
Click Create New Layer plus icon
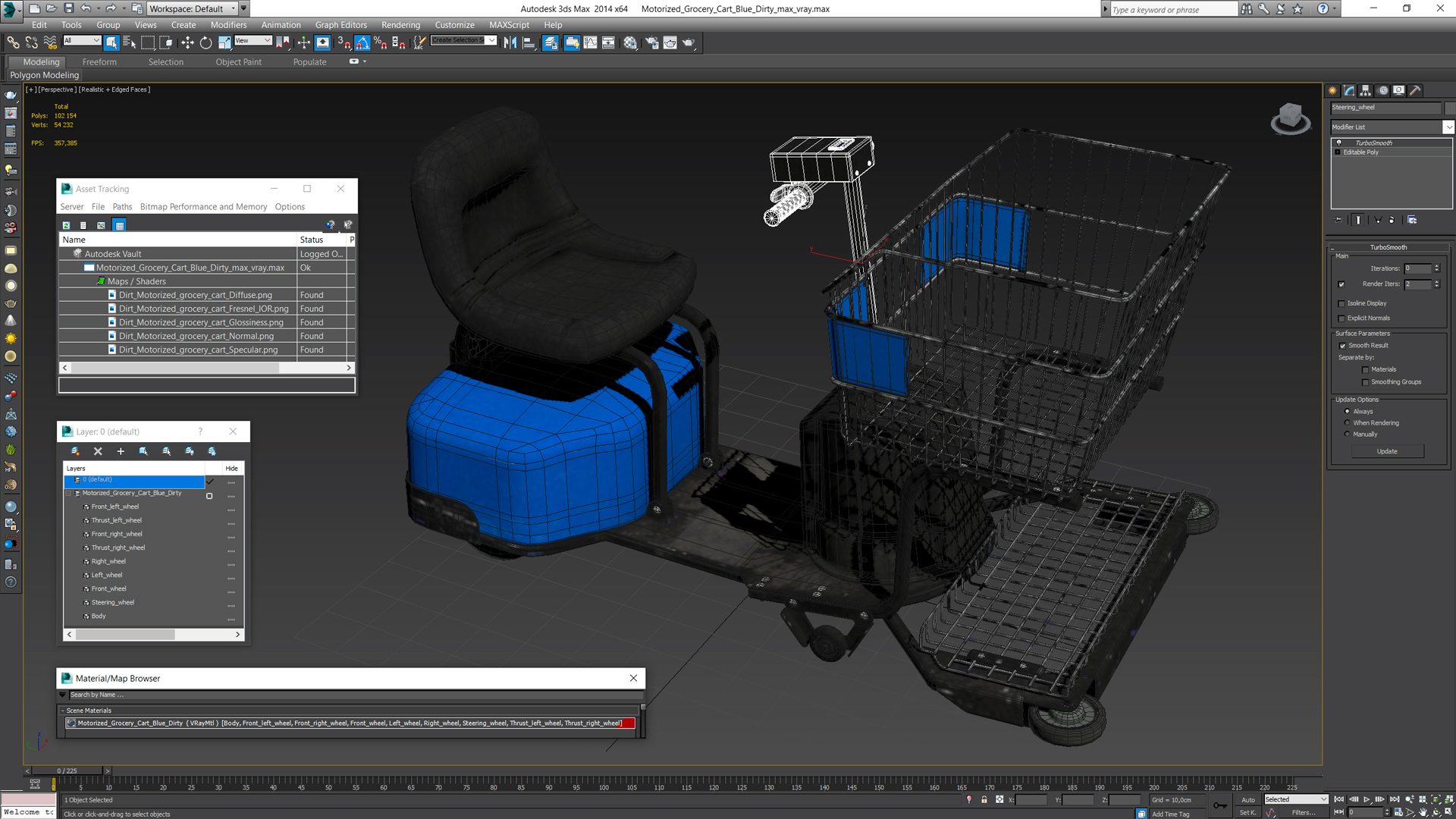(121, 451)
